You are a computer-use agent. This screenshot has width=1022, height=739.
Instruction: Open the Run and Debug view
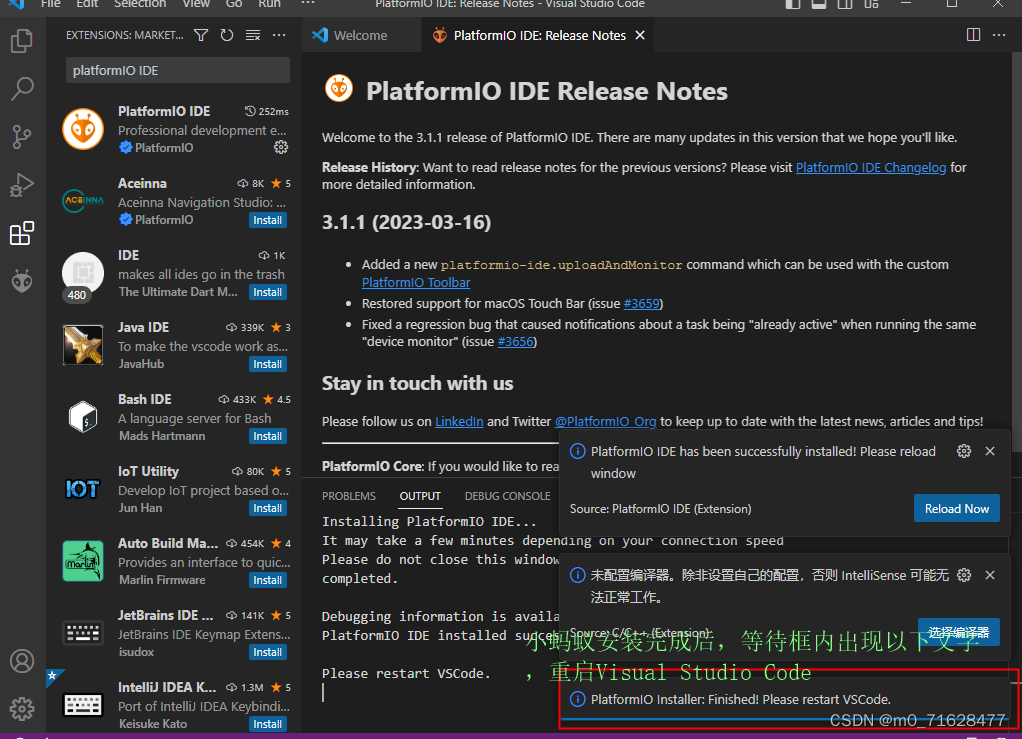point(22,184)
